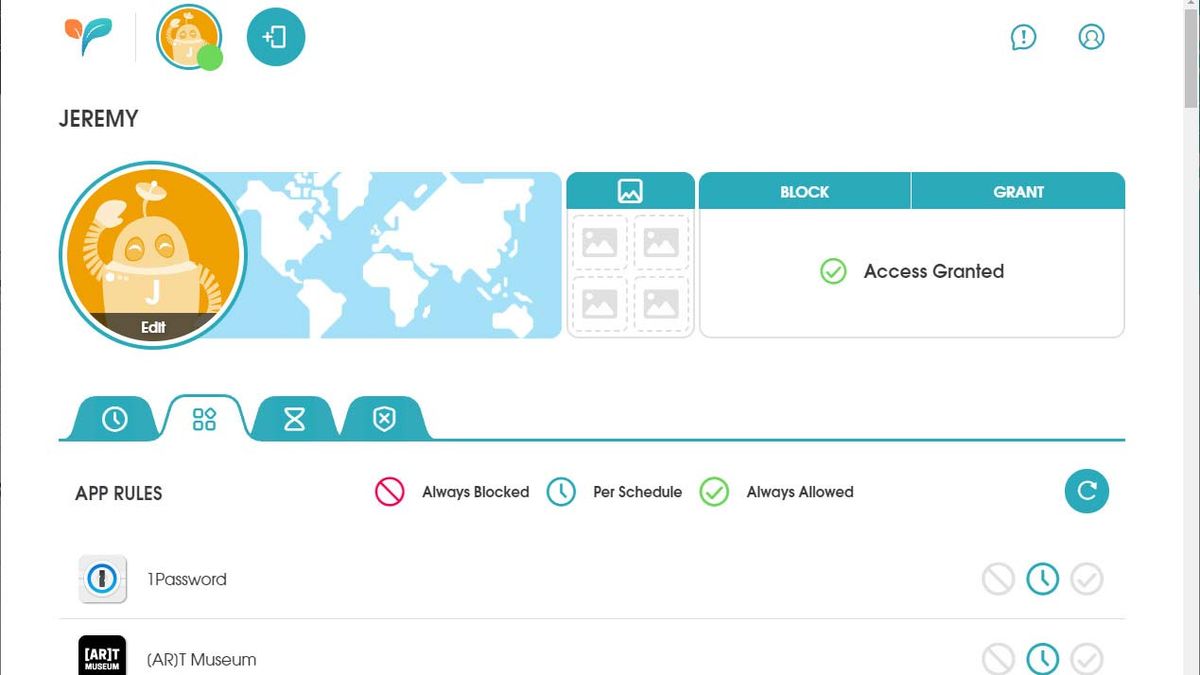Refresh the App Rules list
Screen dimensions: 1200x675
[x=1086, y=491]
